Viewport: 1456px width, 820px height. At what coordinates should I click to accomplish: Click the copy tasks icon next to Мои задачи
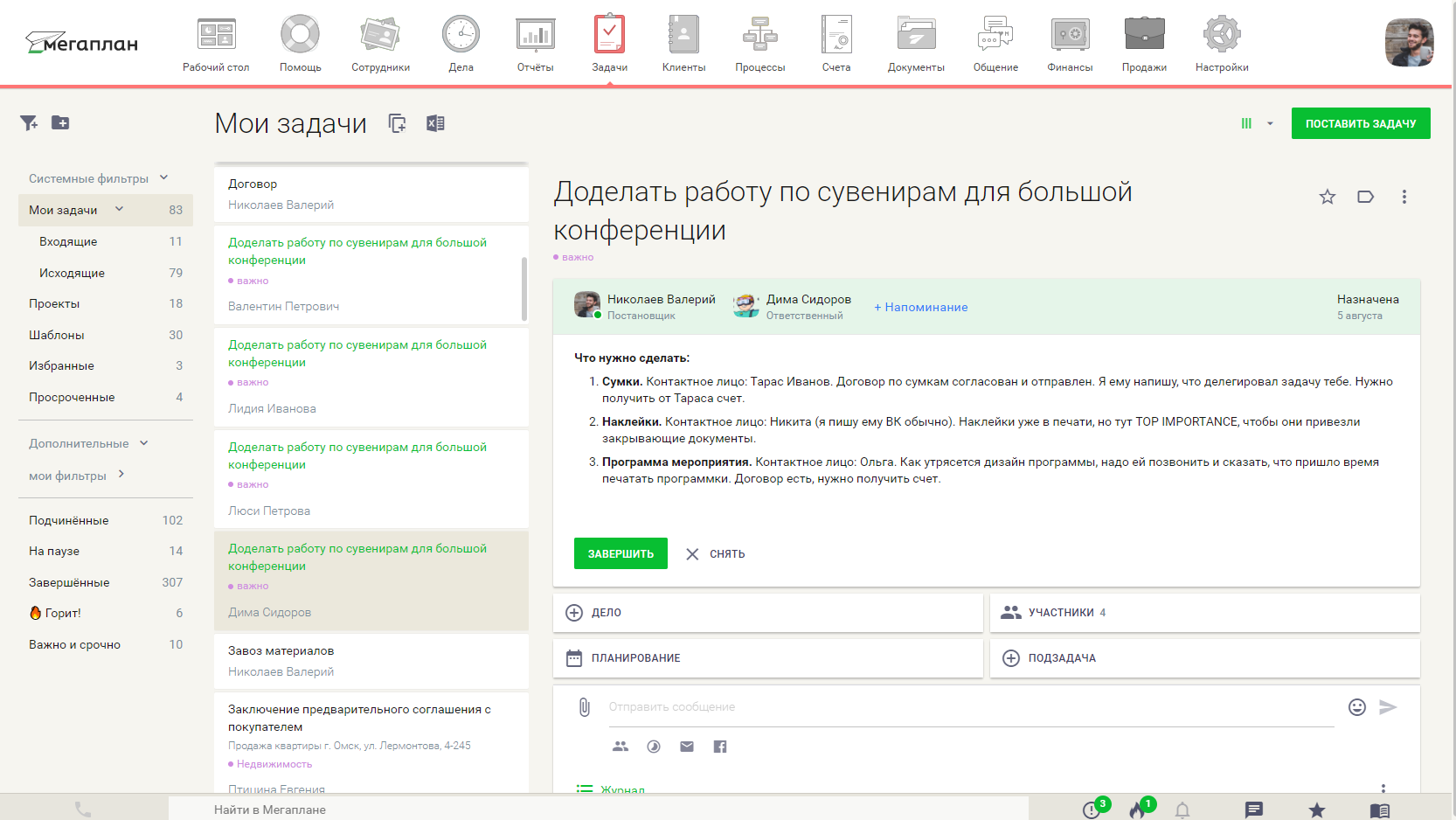click(398, 123)
